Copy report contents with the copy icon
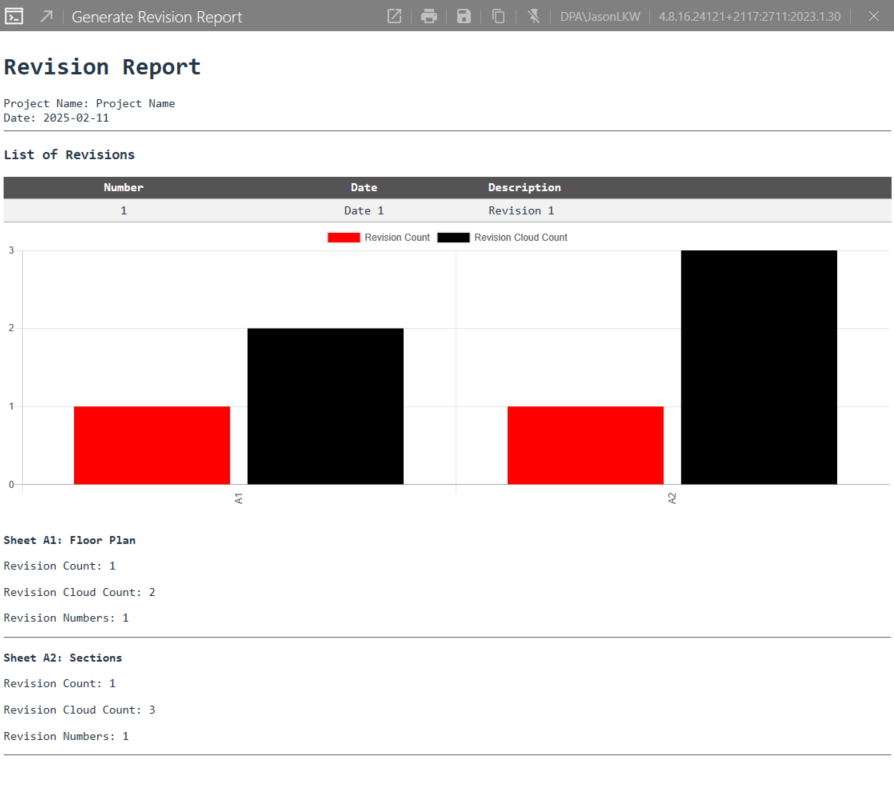This screenshot has width=894, height=798. (x=498, y=16)
